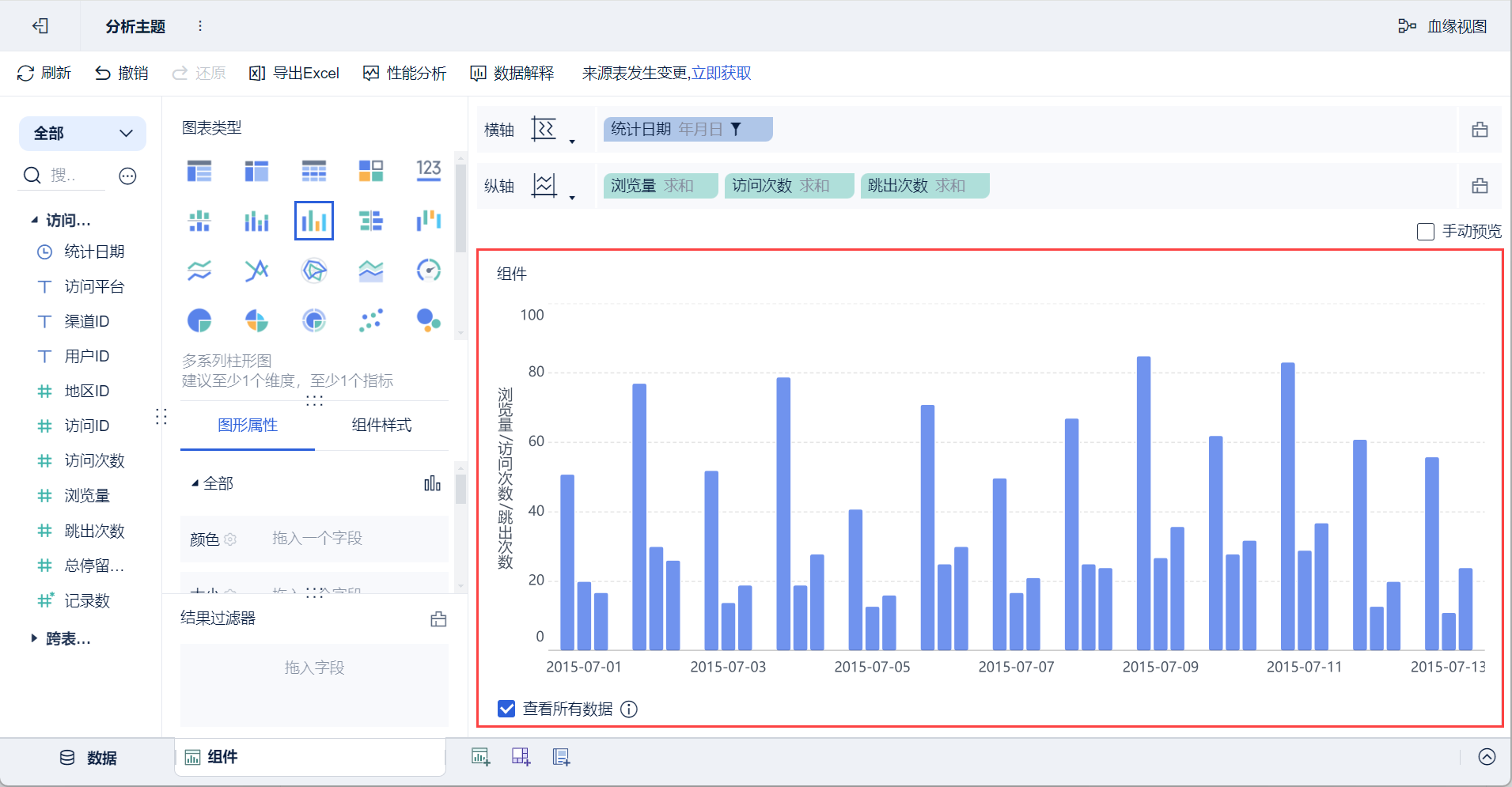Viewport: 1512px width, 787px height.
Task: Click the 刷新 refresh icon
Action: (x=26, y=73)
